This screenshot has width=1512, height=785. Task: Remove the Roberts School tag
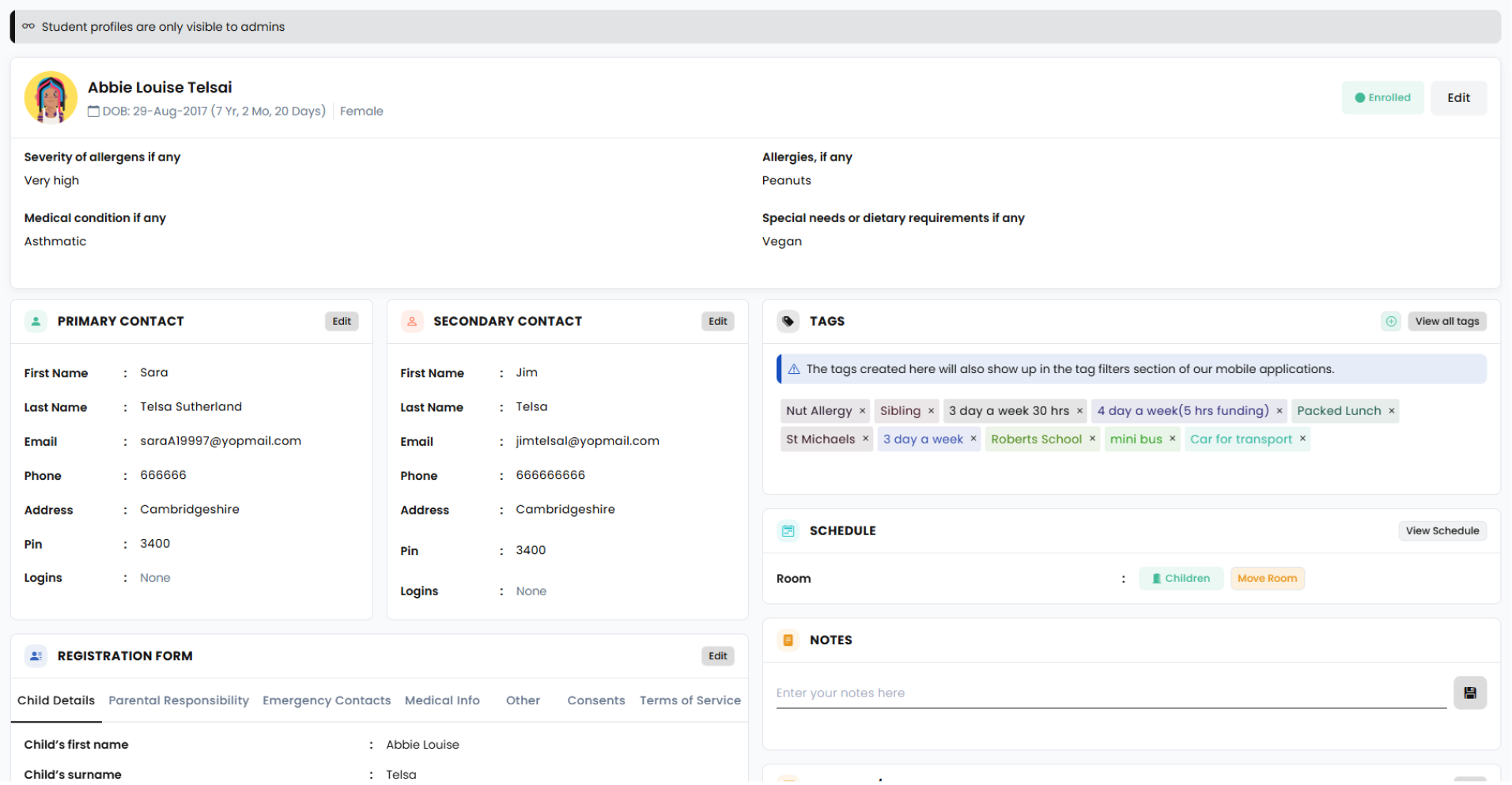click(1092, 439)
